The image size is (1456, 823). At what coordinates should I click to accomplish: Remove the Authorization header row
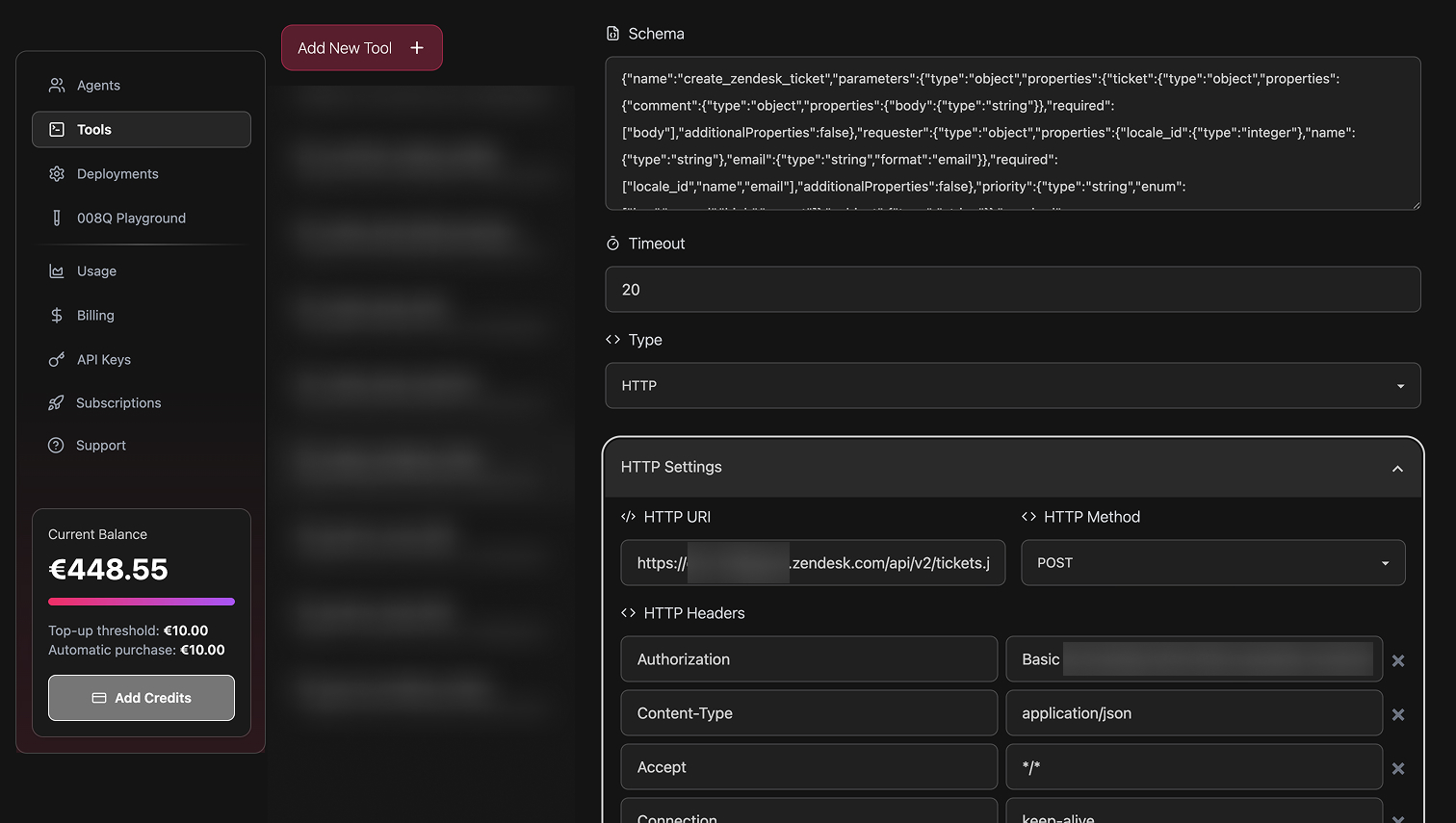tap(1398, 660)
